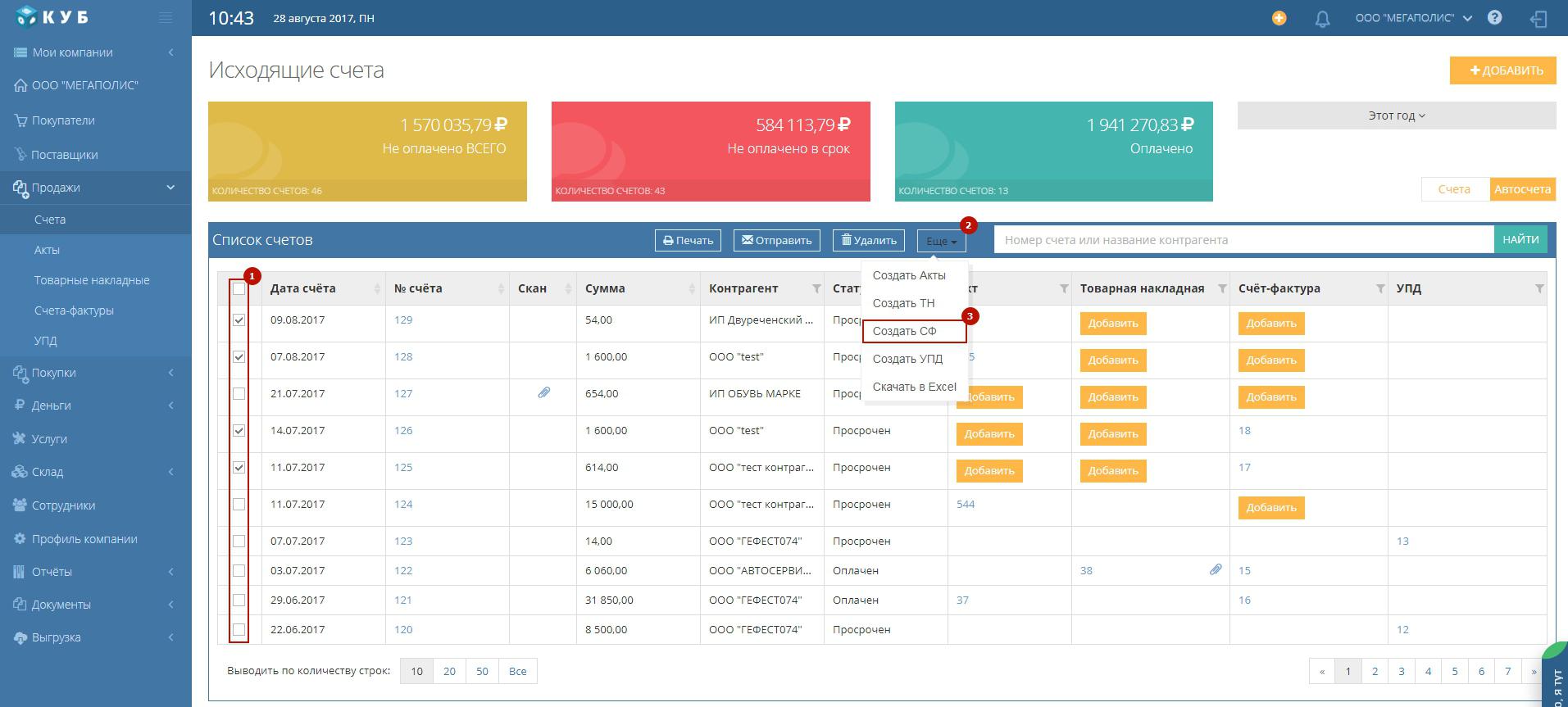The image size is (1568, 707).
Task: Expand Покупки sidebar section
Action: click(x=95, y=373)
